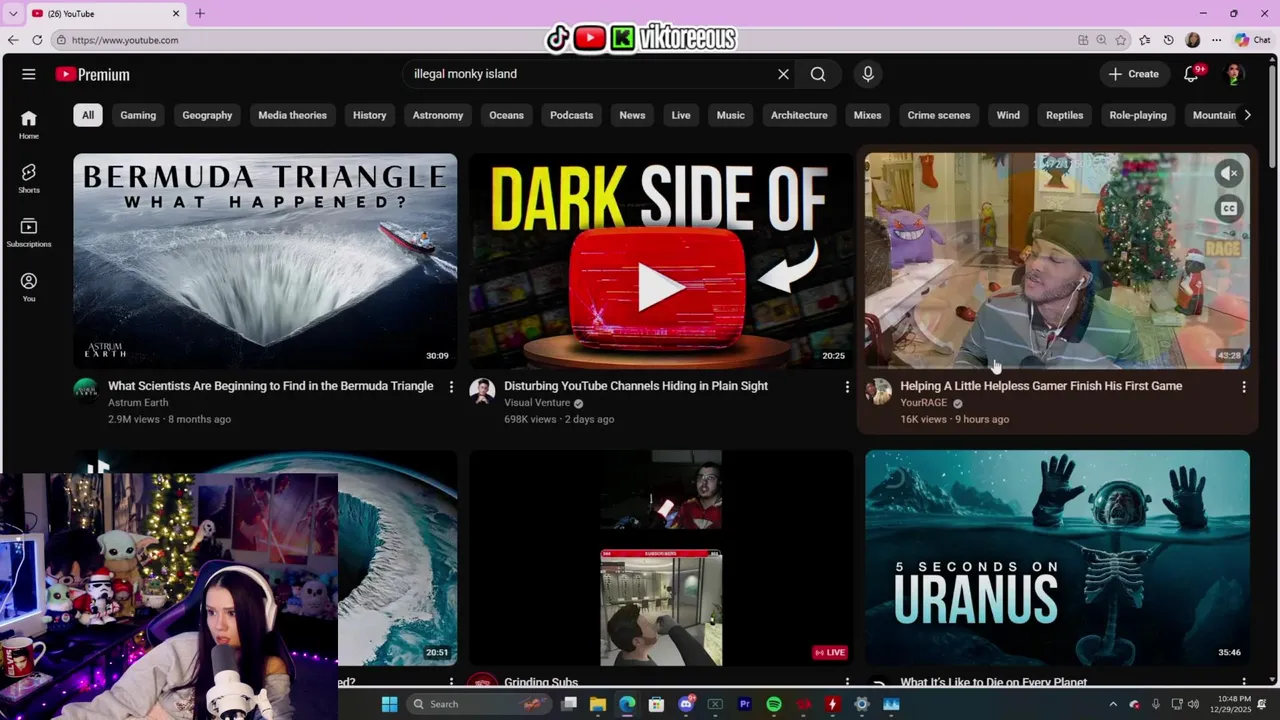Start voice search with the microphone
This screenshot has height=720, width=1280.
tap(868, 74)
